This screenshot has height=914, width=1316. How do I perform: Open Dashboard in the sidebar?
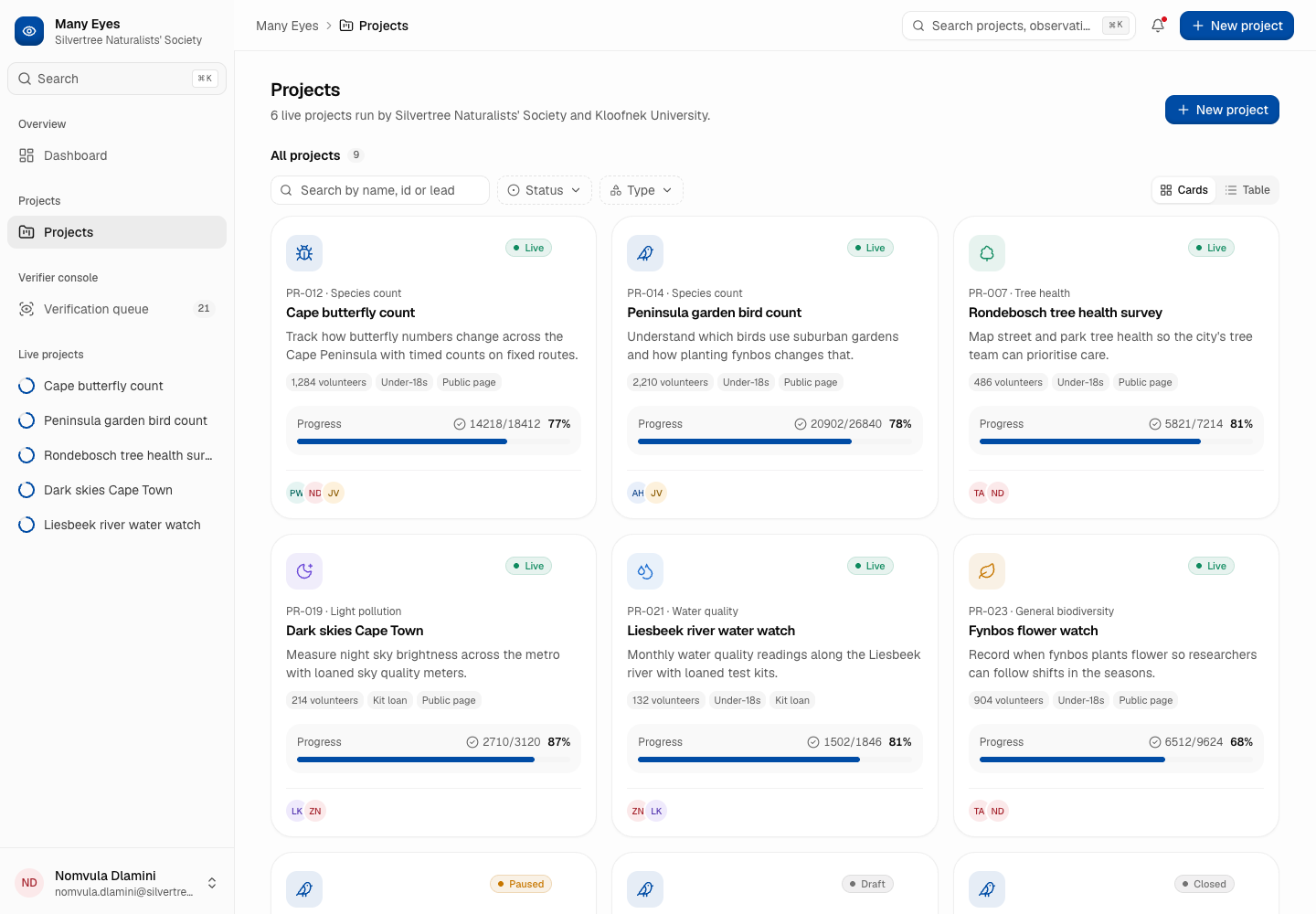[117, 155]
